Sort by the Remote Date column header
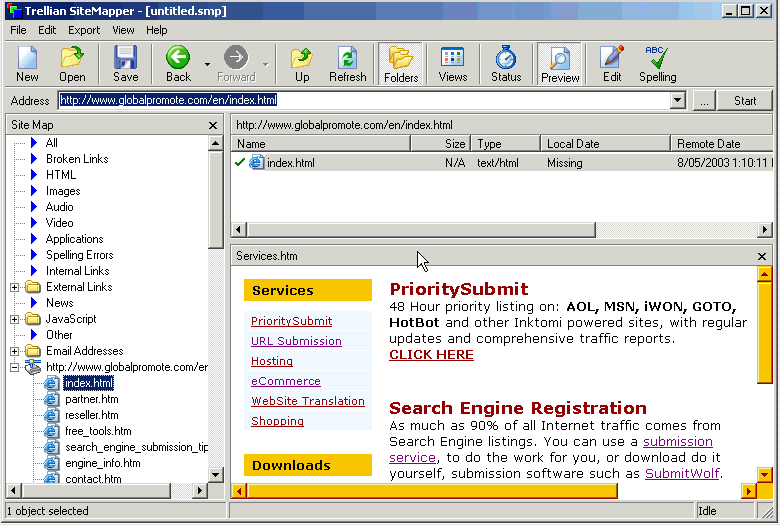Screen dimensions: 780x525 coord(722,144)
